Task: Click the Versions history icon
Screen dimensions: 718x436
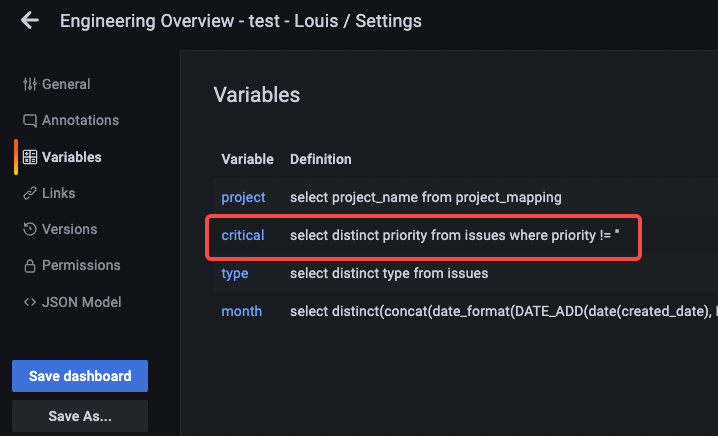Action: tap(30, 229)
